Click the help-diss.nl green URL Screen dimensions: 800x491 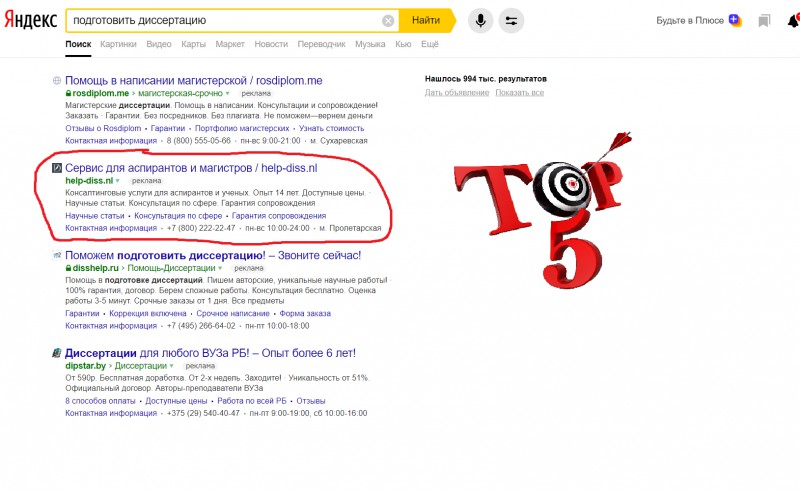[x=89, y=181]
